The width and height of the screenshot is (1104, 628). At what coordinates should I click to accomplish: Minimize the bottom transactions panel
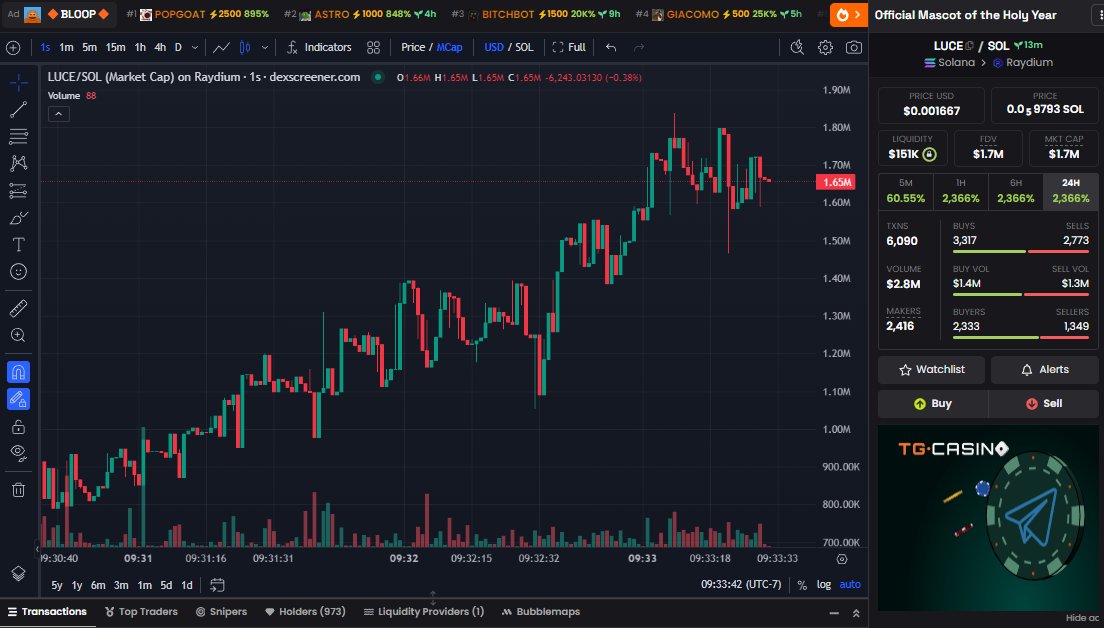(834, 613)
